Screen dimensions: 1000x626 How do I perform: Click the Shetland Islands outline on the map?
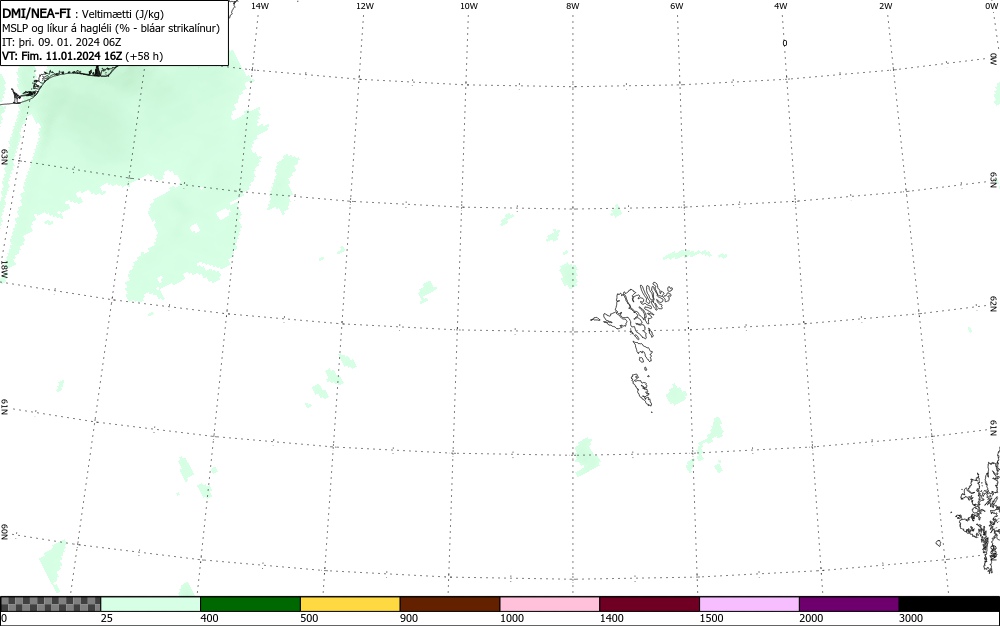978,510
